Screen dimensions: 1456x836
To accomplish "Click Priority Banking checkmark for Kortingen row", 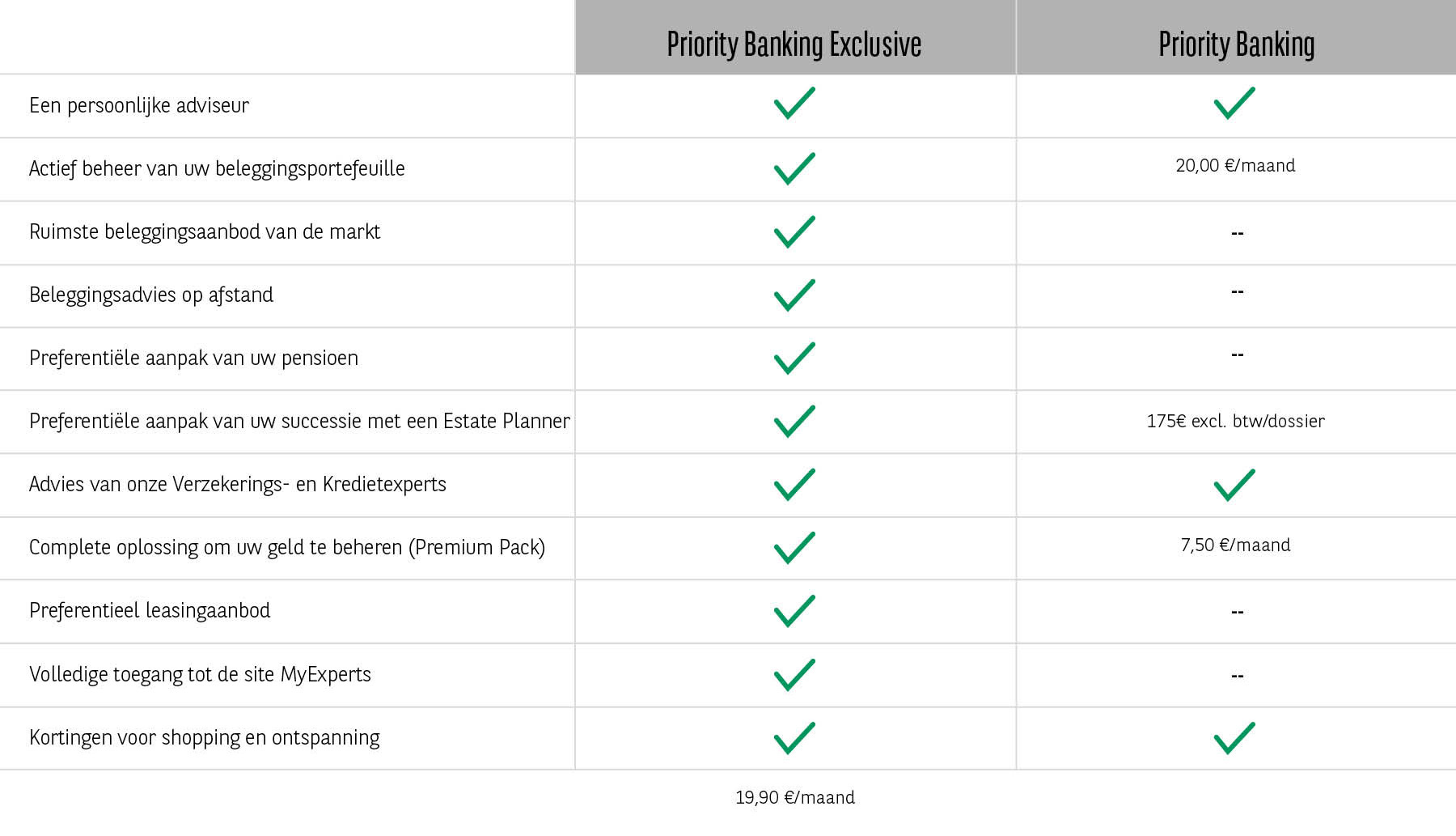I will (1234, 738).
